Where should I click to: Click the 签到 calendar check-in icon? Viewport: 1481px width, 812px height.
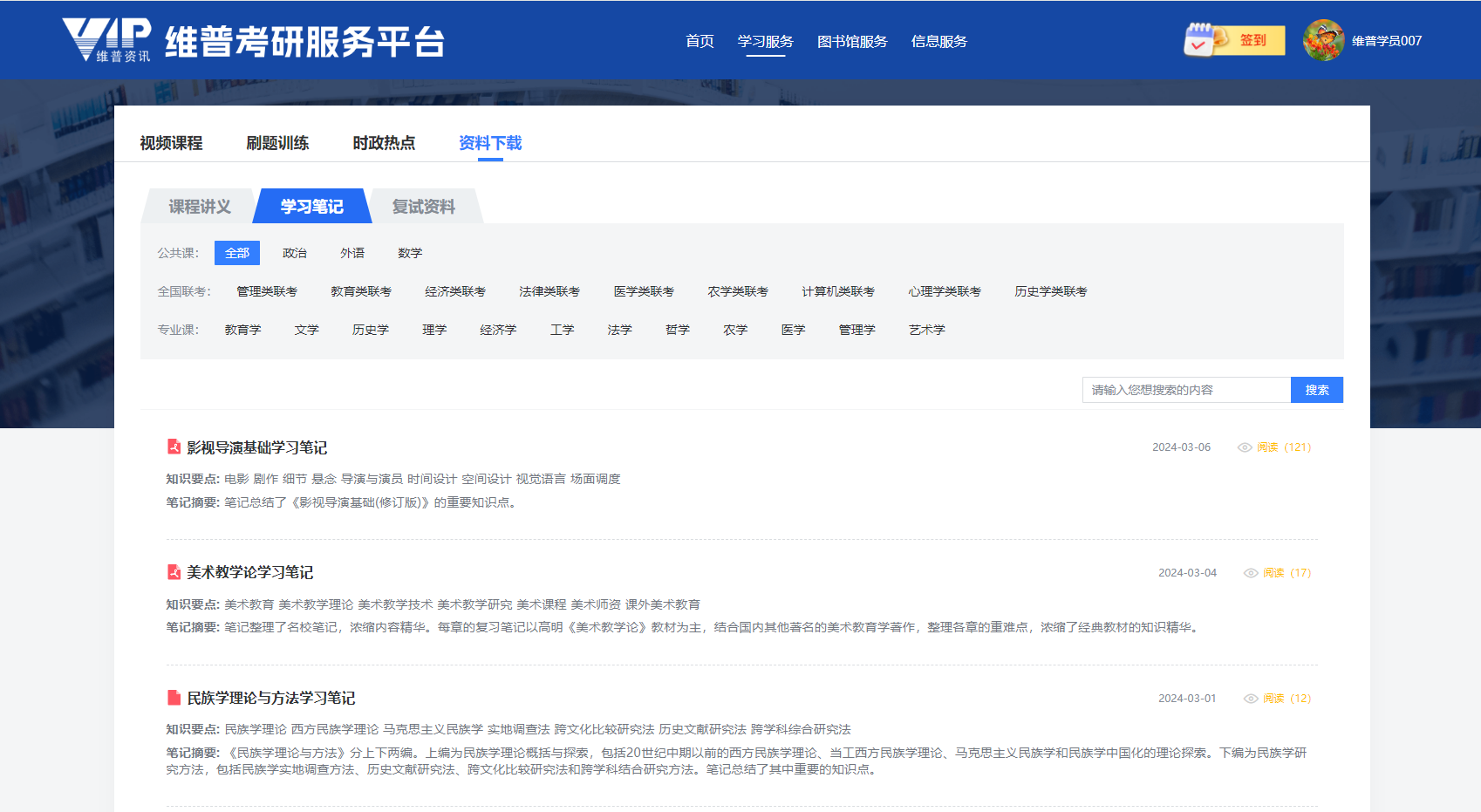click(1201, 40)
